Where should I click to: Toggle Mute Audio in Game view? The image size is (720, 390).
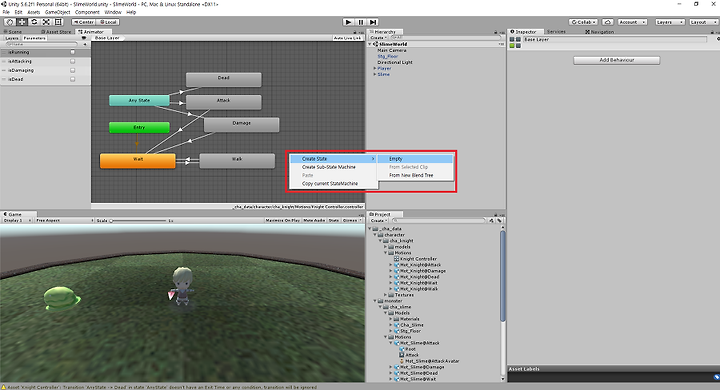coord(314,220)
